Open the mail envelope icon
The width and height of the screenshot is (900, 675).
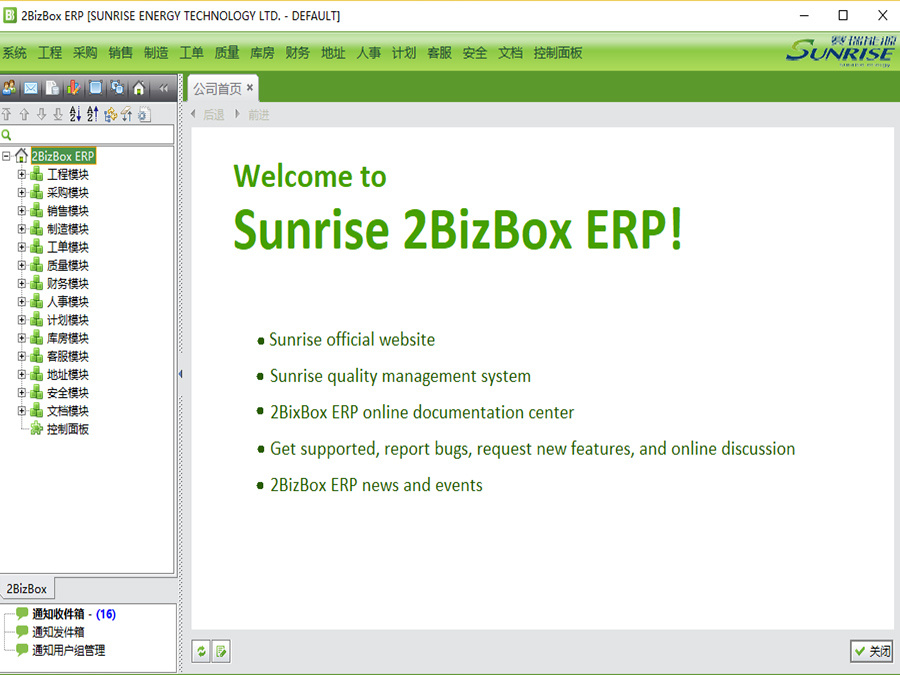coord(31,88)
